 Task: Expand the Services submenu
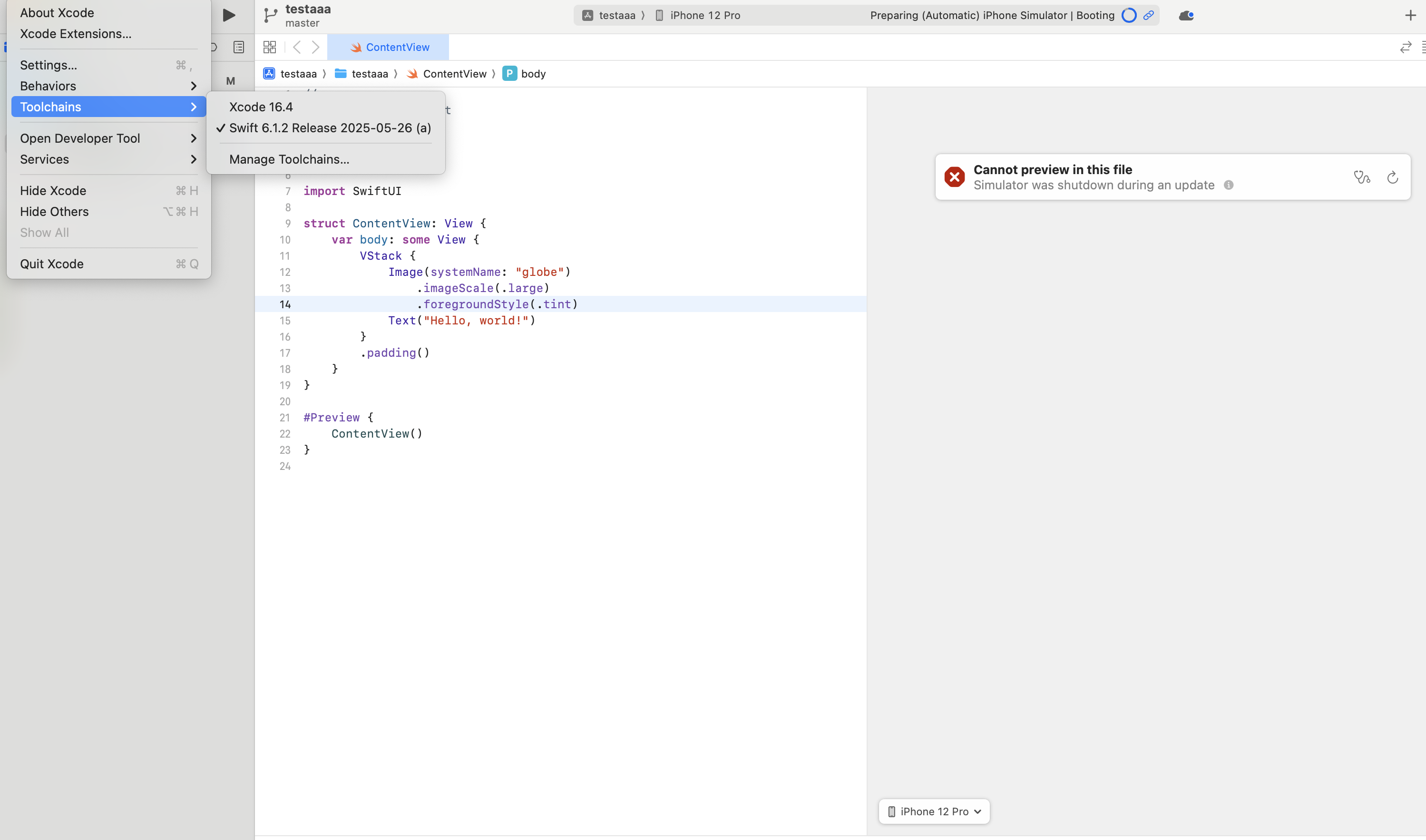click(x=108, y=159)
